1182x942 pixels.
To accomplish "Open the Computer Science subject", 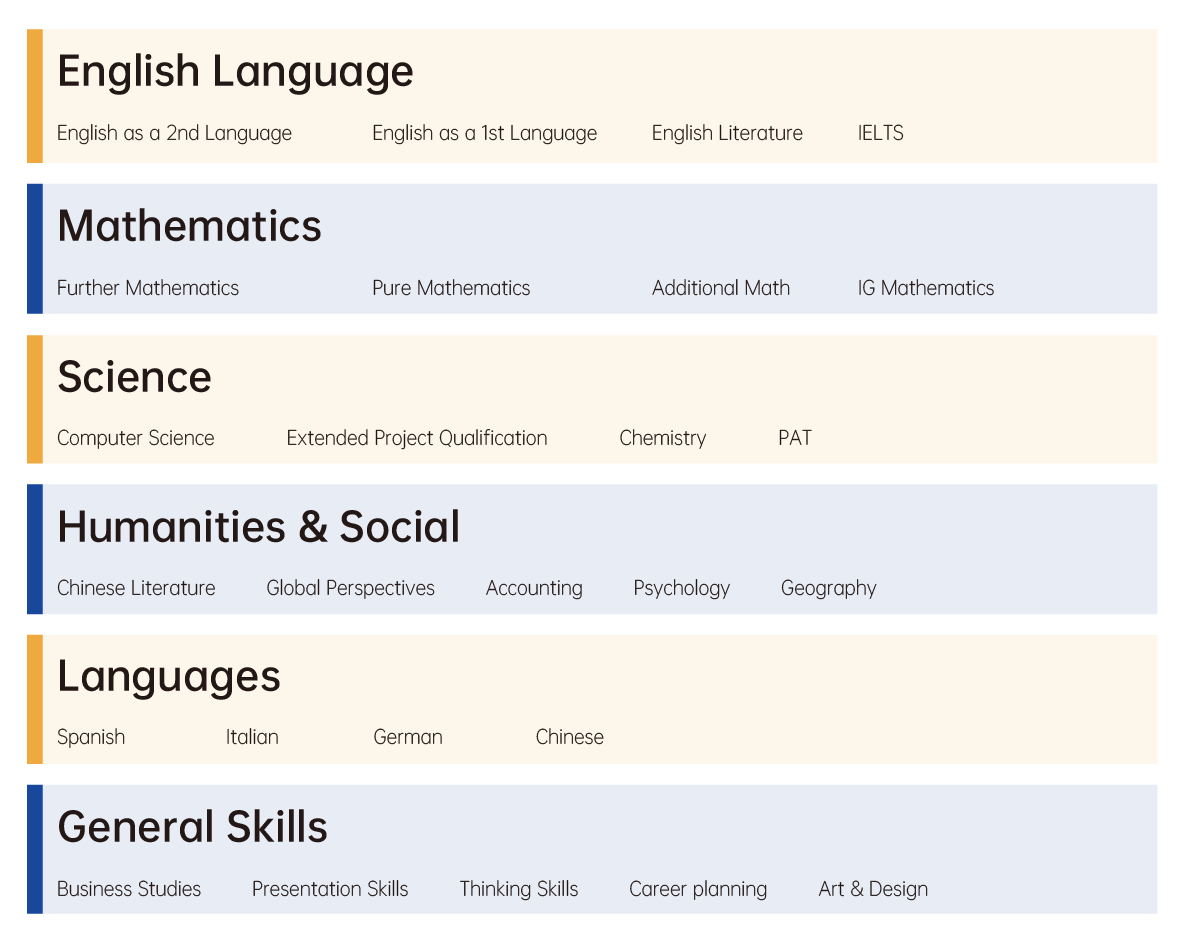I will [x=135, y=438].
